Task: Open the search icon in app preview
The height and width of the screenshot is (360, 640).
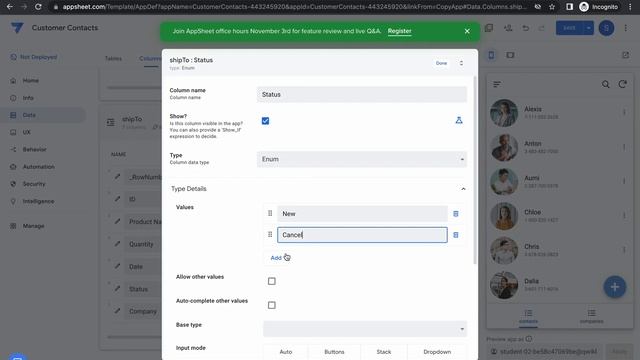Action: tap(605, 84)
